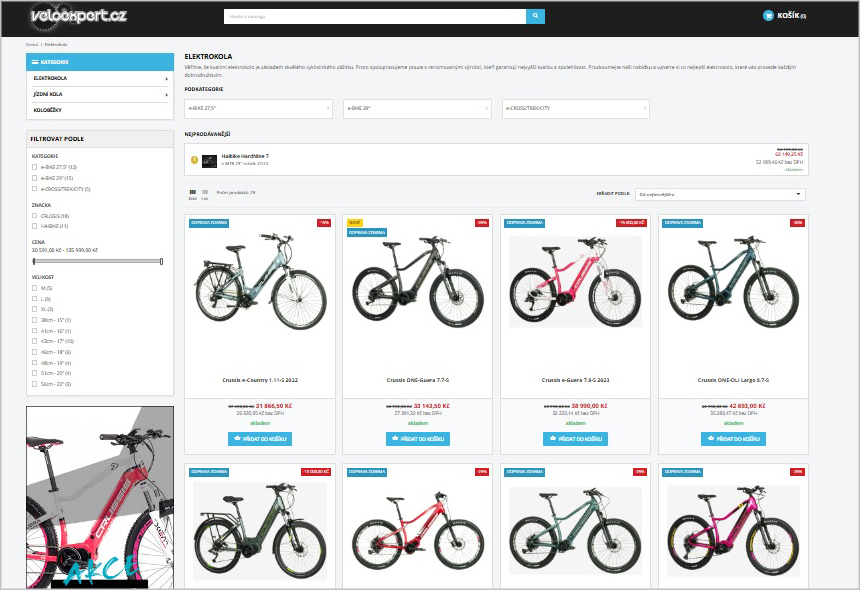
Task: Open the Crussis e-Country 1.11-S 2022 title
Action: [x=260, y=380]
